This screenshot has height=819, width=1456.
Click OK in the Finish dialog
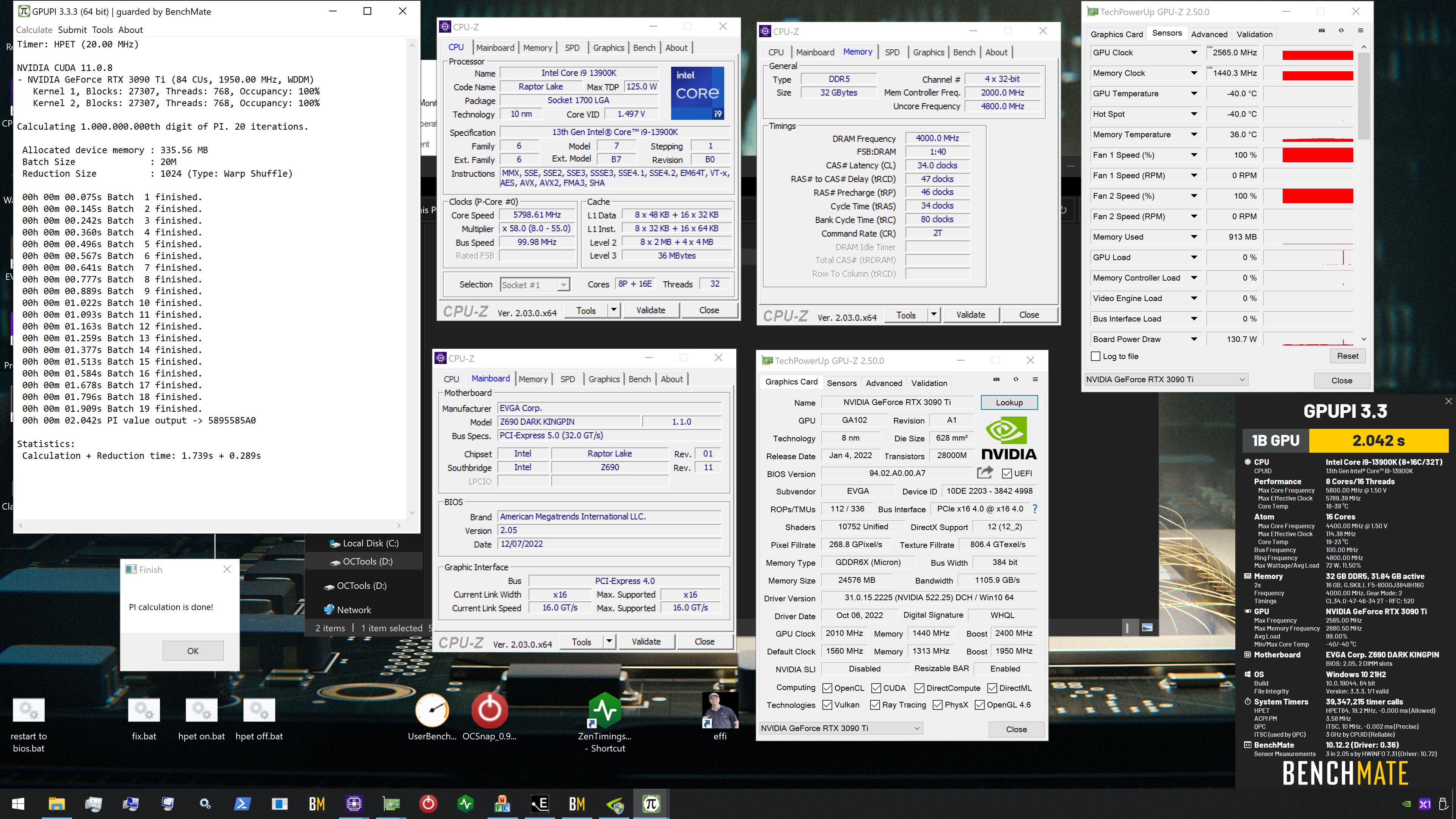193,651
